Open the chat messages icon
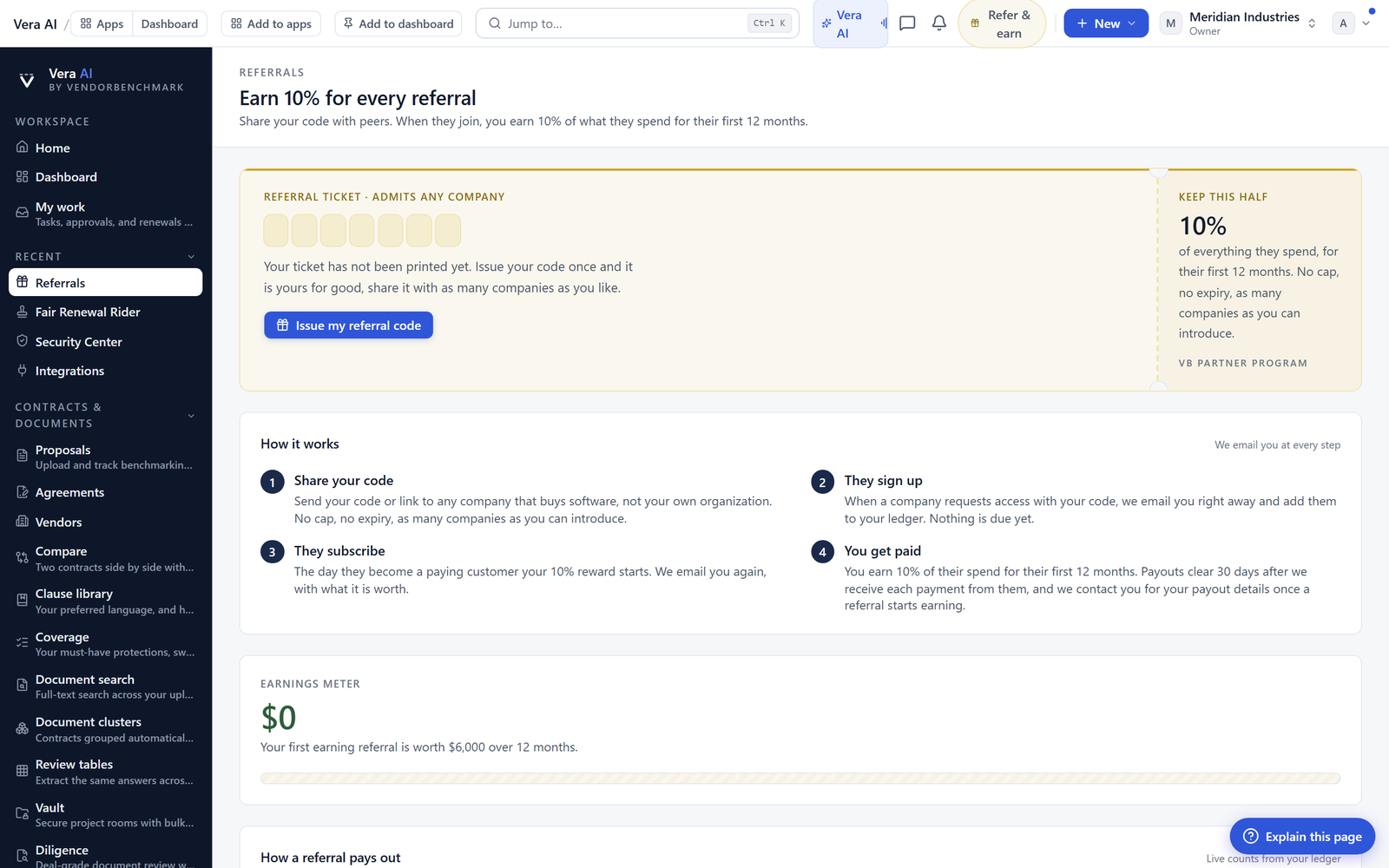This screenshot has height=868, width=1389. tap(907, 23)
